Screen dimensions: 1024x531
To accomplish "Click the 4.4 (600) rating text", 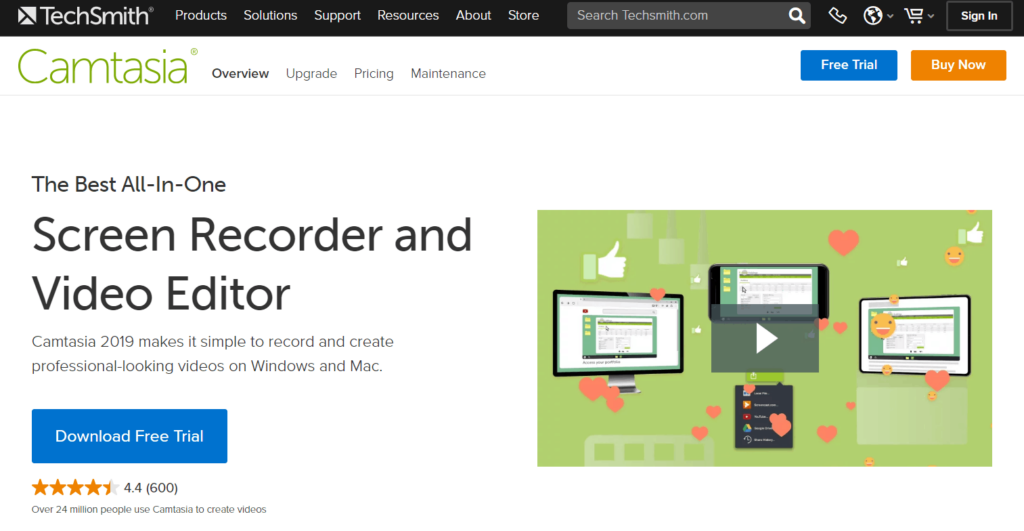I will (x=151, y=488).
